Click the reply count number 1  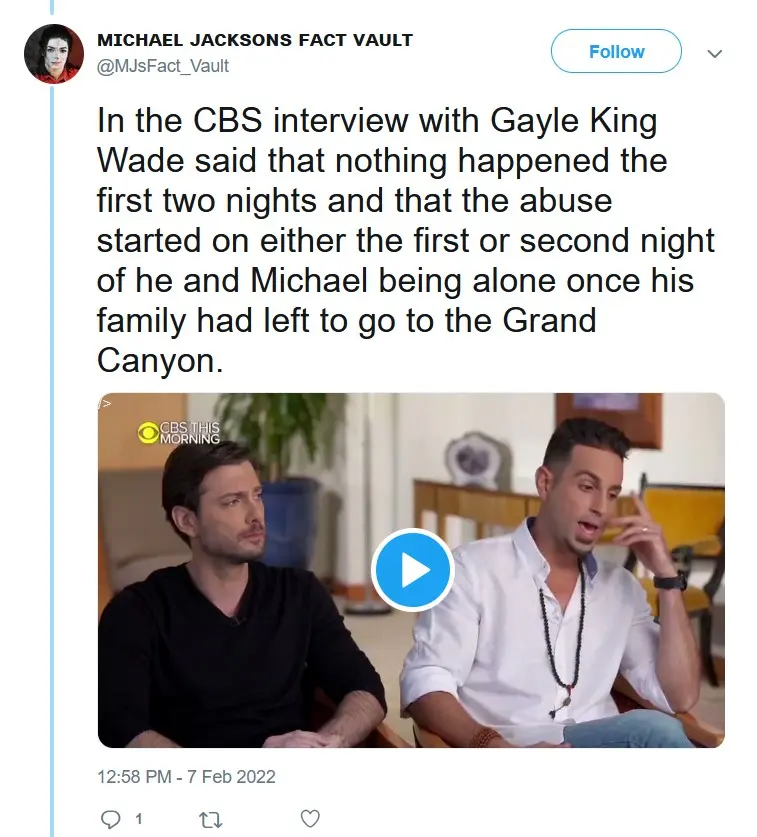point(138,819)
